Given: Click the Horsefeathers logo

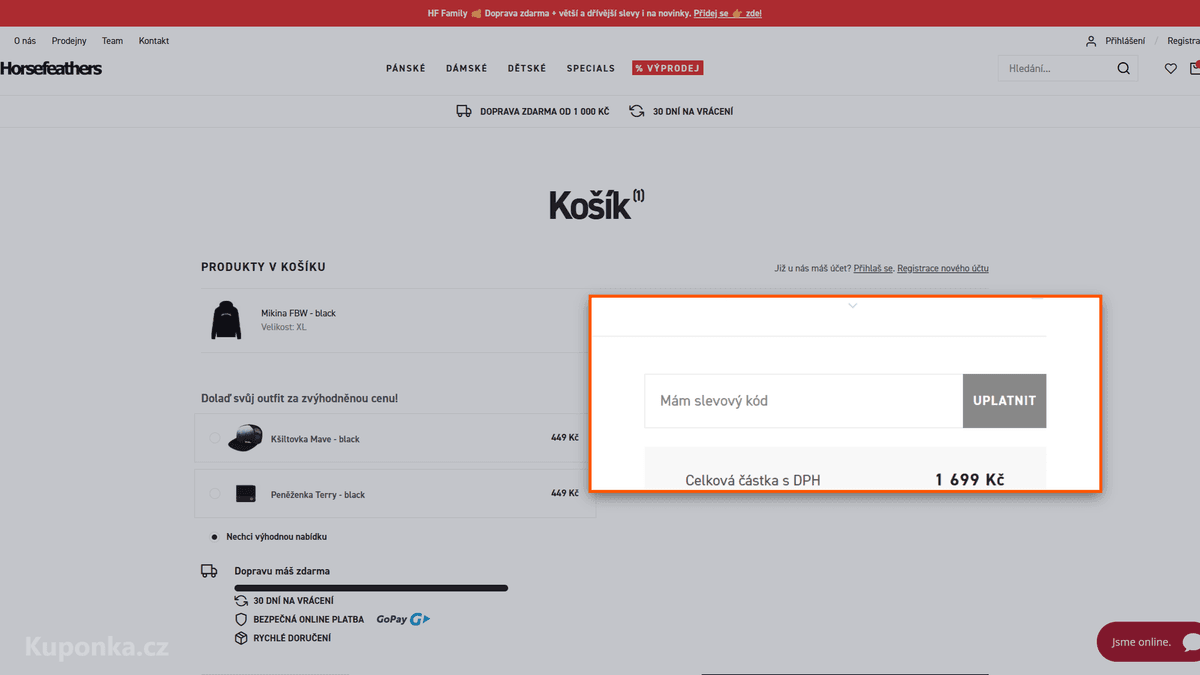Looking at the screenshot, I should pos(51,68).
